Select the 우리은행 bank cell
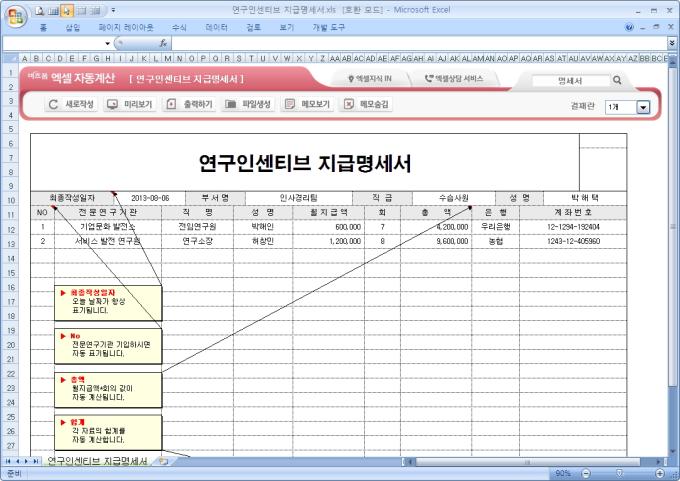Image resolution: width=680 pixels, height=481 pixels. click(x=495, y=227)
